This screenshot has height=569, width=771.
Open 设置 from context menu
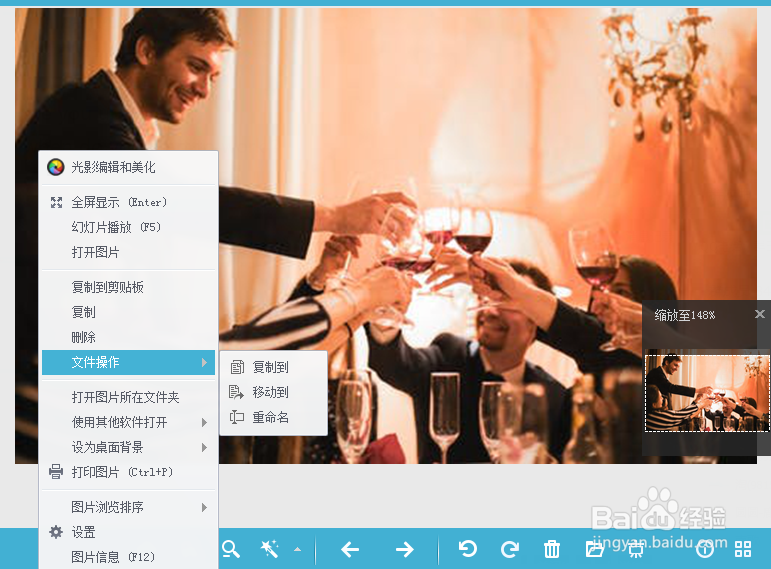[128, 532]
